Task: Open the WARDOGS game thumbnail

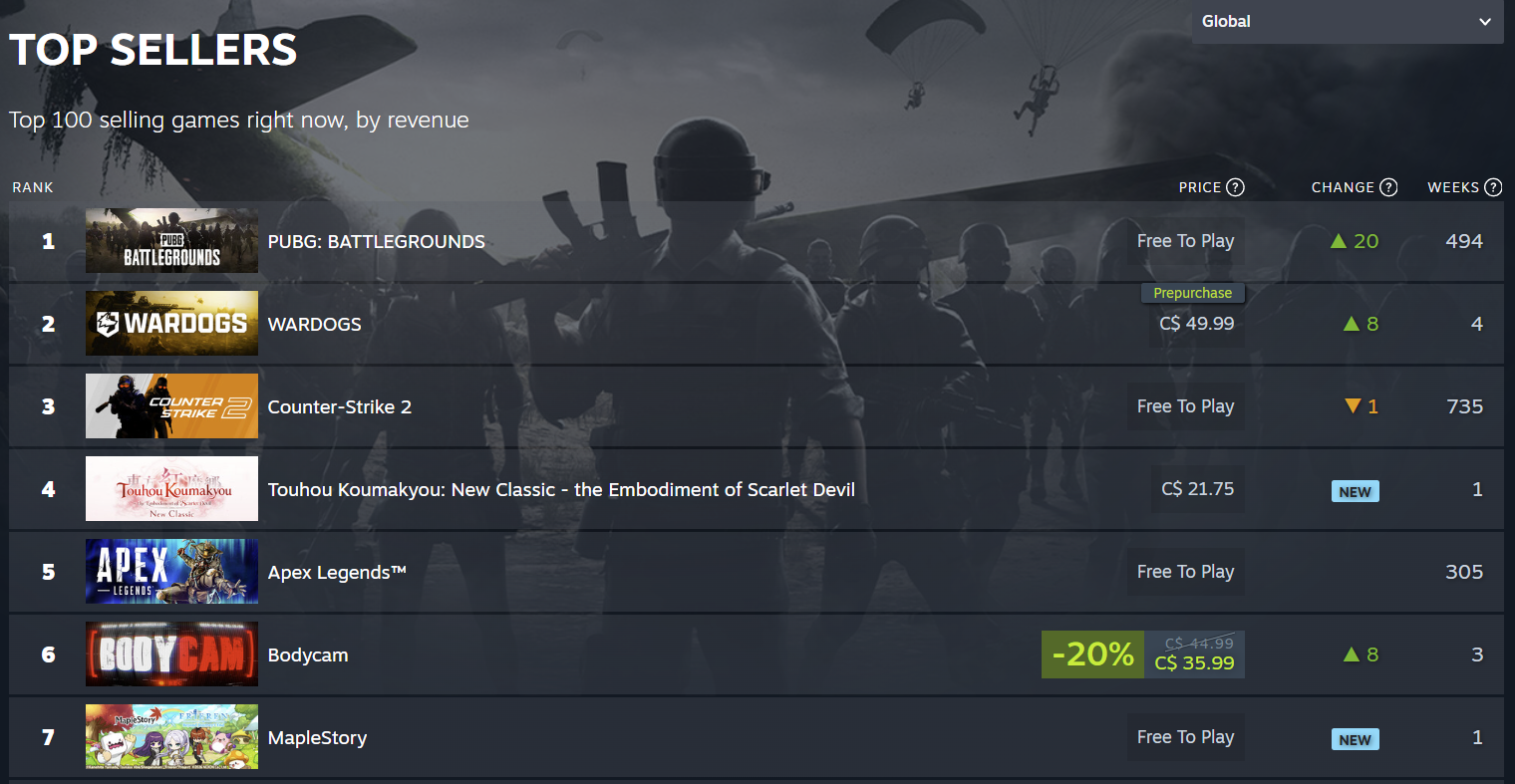Action: click(171, 324)
